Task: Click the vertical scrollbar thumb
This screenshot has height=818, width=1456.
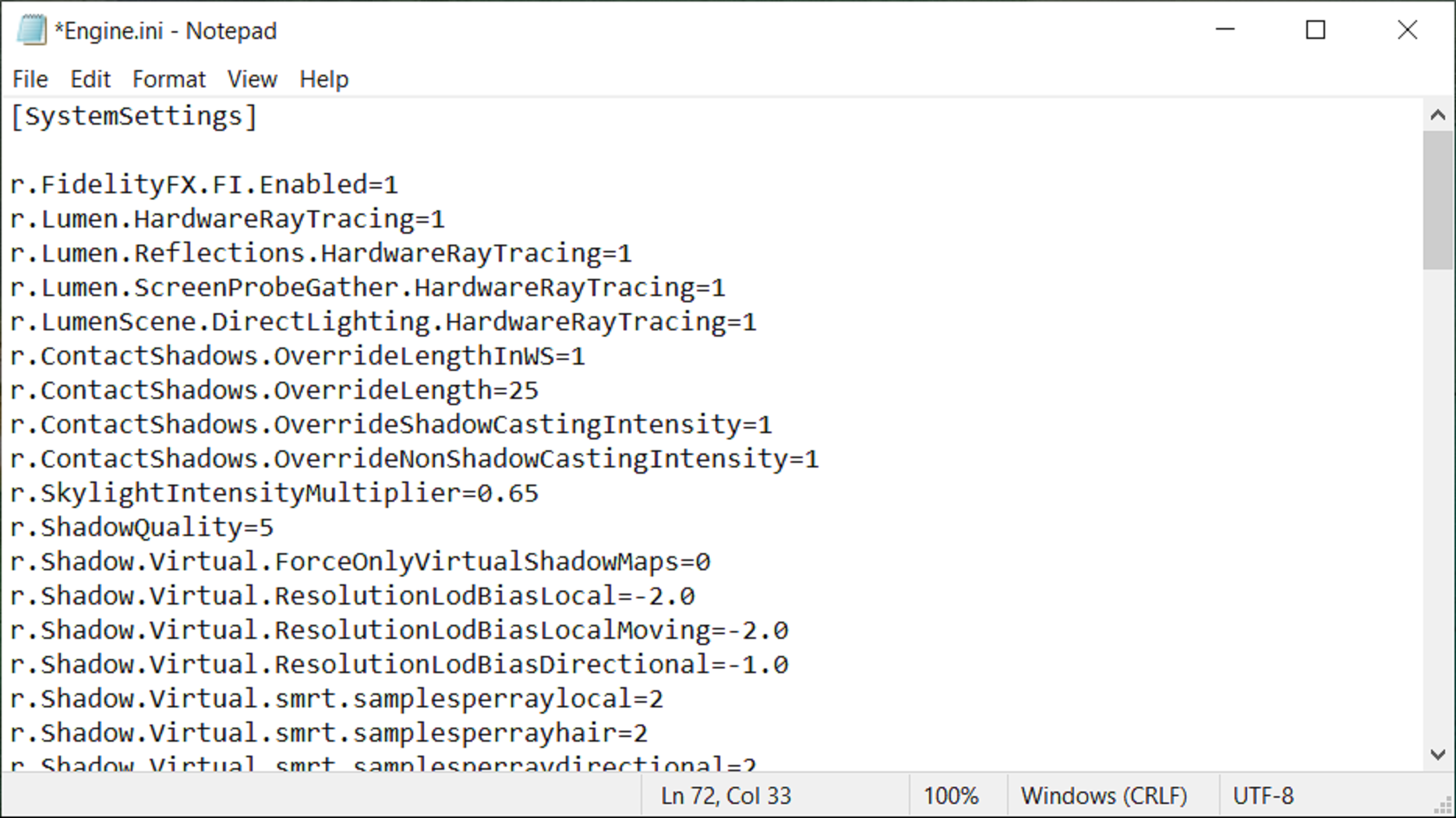Action: tap(1438, 199)
